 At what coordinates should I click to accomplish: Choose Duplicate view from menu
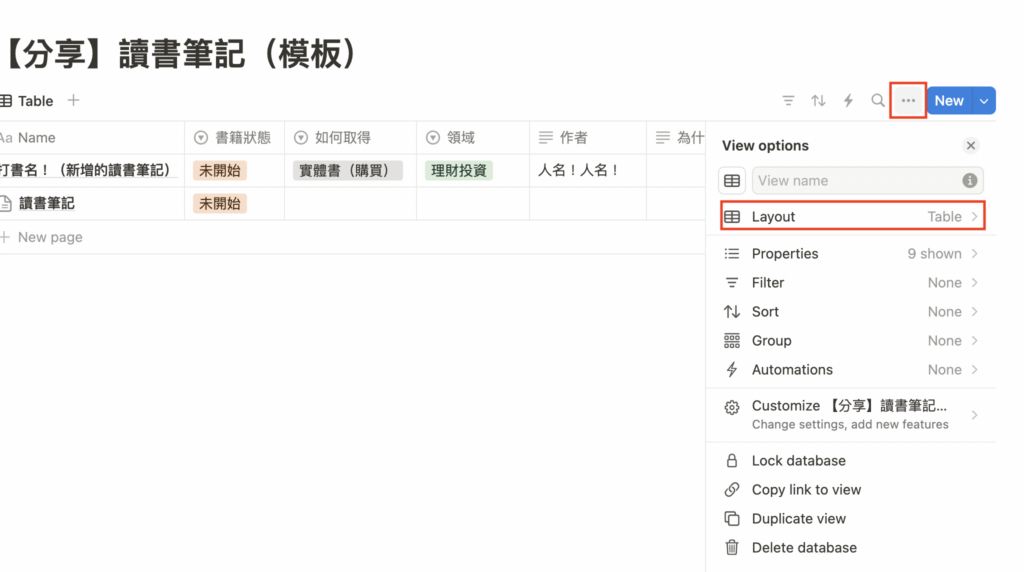tap(798, 519)
